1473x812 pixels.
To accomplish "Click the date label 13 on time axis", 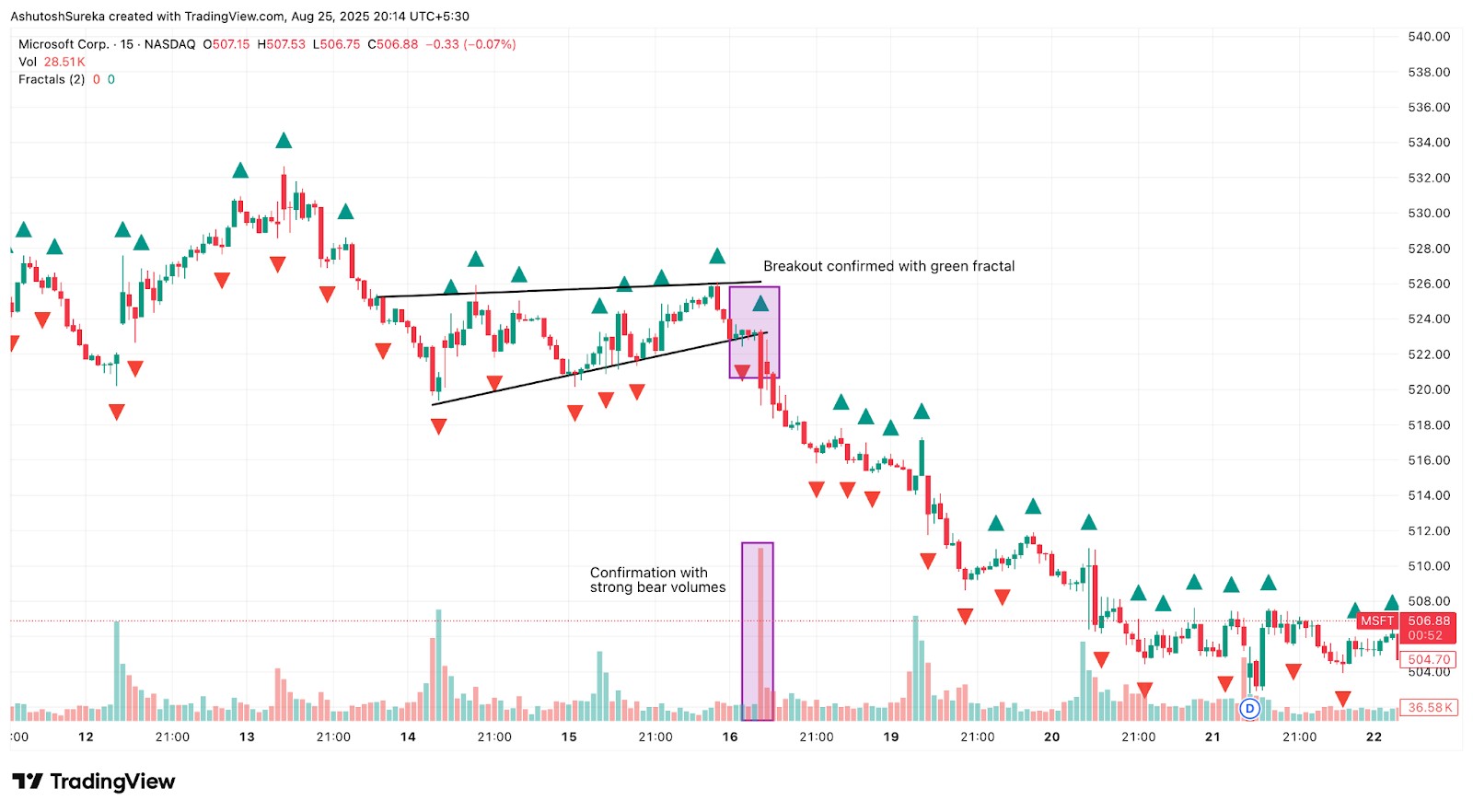I will 247,737.
